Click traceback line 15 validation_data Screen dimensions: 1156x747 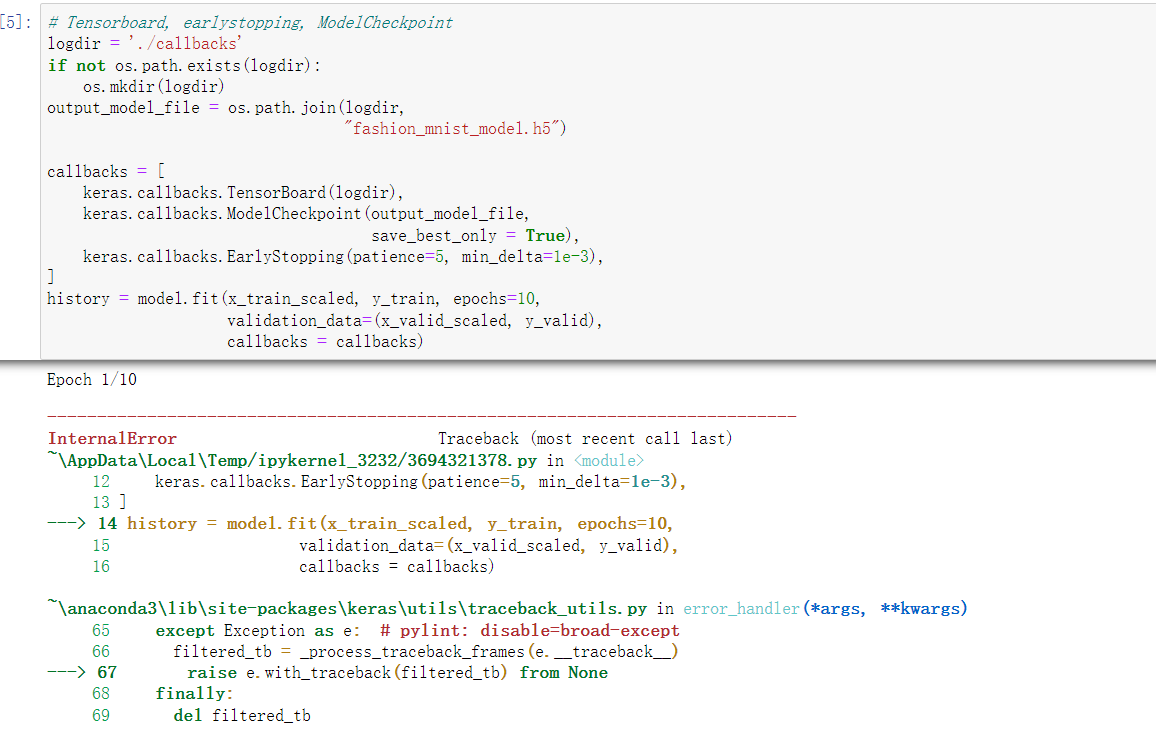385,546
